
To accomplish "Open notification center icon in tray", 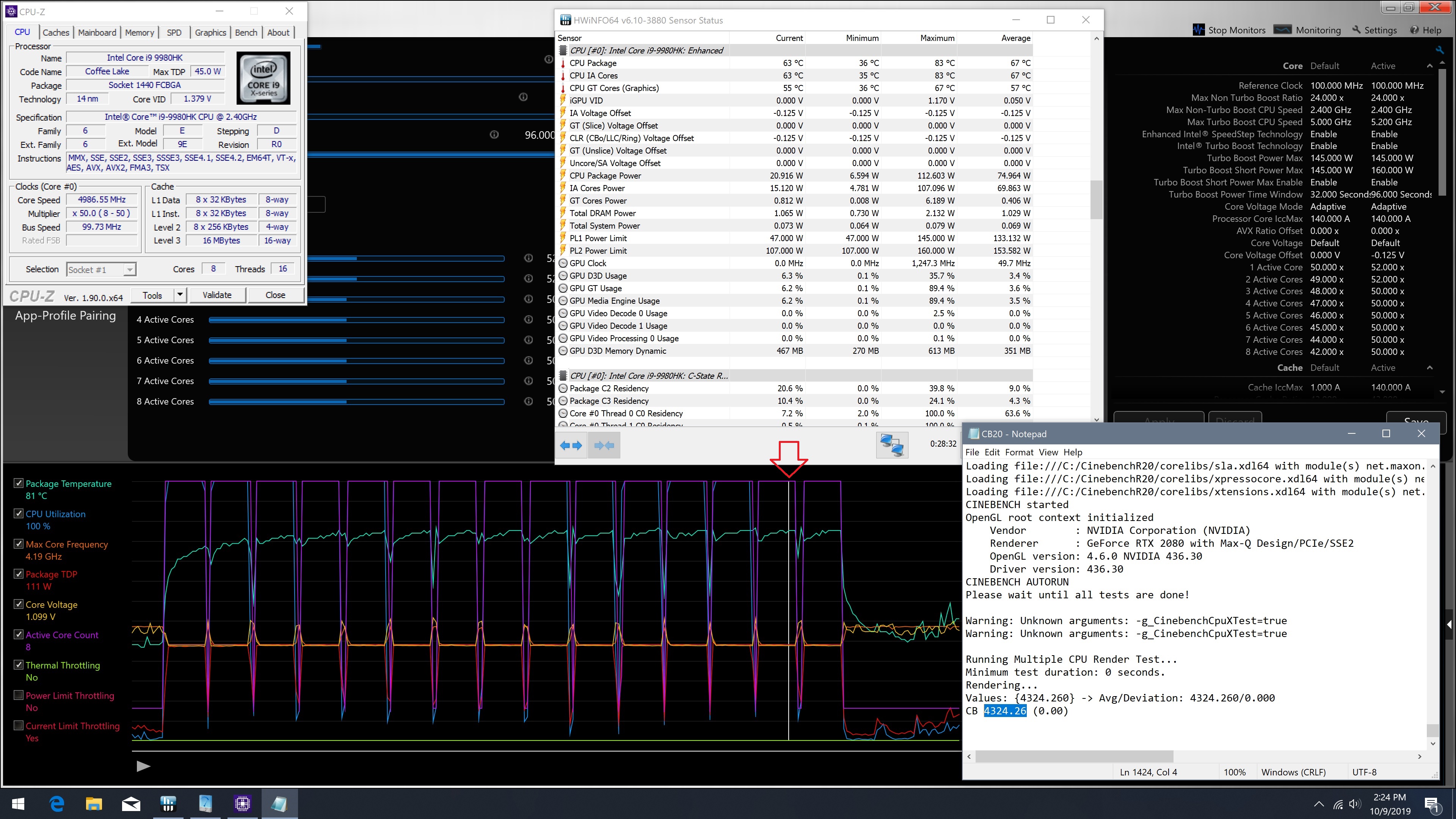I will (1432, 804).
